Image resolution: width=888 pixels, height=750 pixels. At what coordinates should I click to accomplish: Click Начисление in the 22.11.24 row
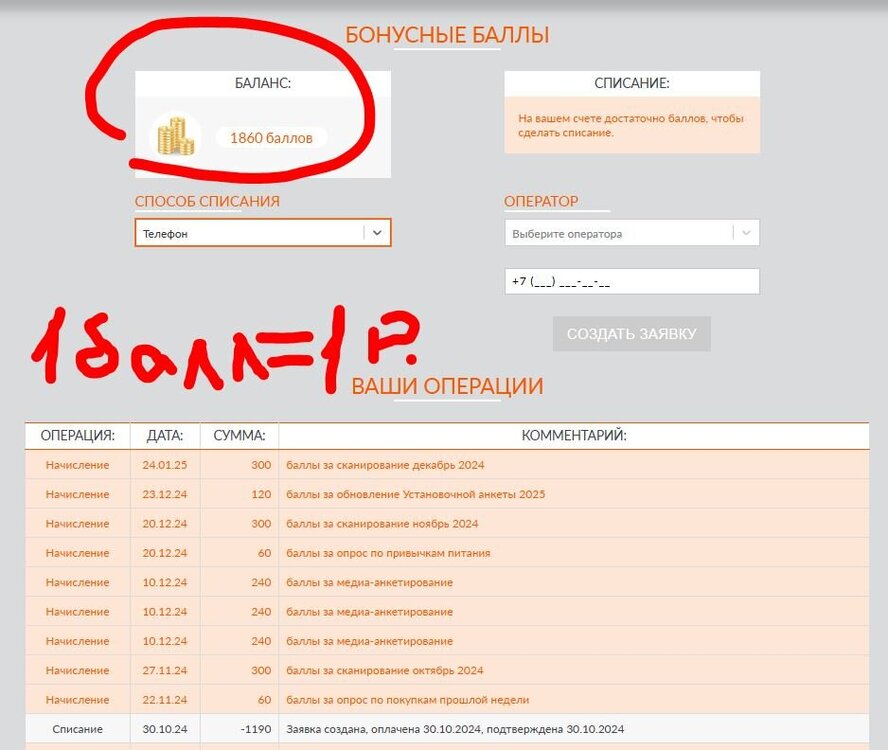pyautogui.click(x=78, y=700)
